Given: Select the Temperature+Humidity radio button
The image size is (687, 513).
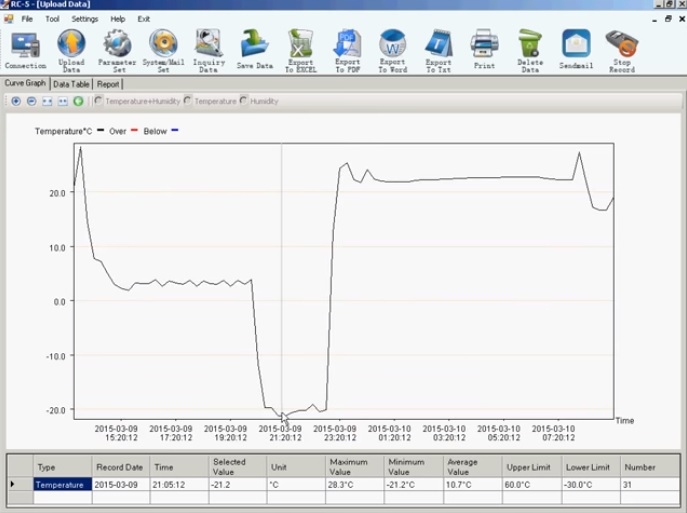Looking at the screenshot, I should (x=99, y=101).
